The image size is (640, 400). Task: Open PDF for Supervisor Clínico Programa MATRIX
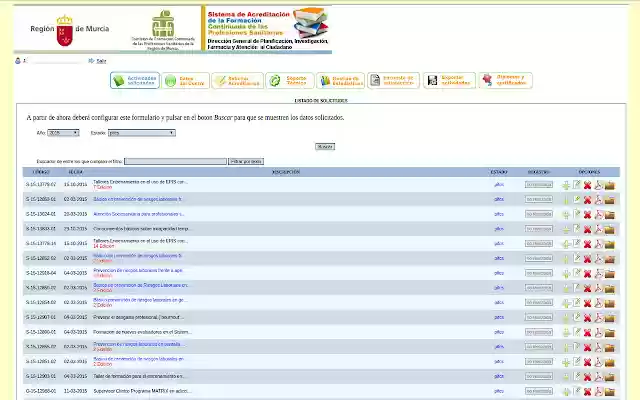coord(598,391)
